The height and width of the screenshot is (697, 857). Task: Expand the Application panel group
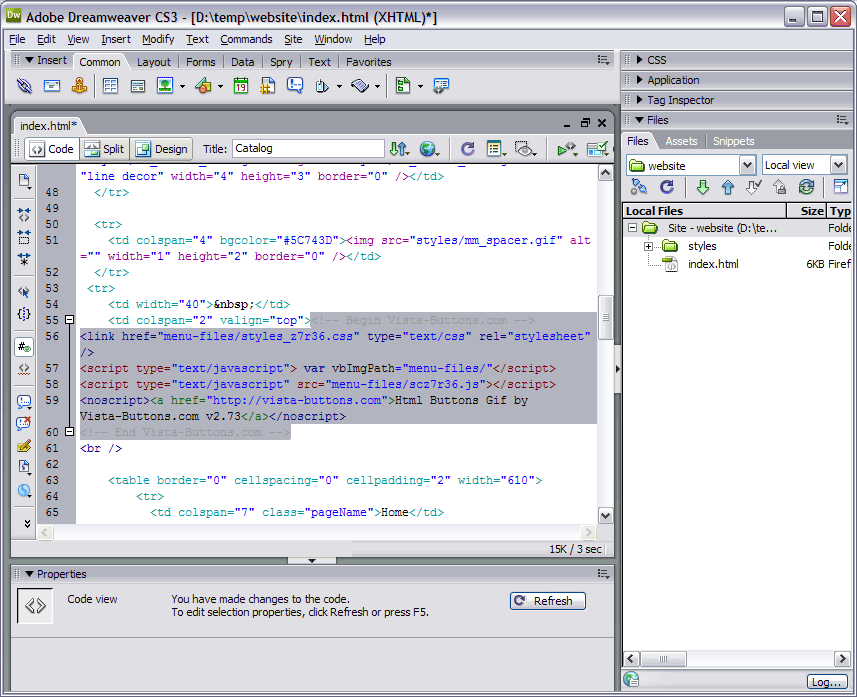click(640, 80)
